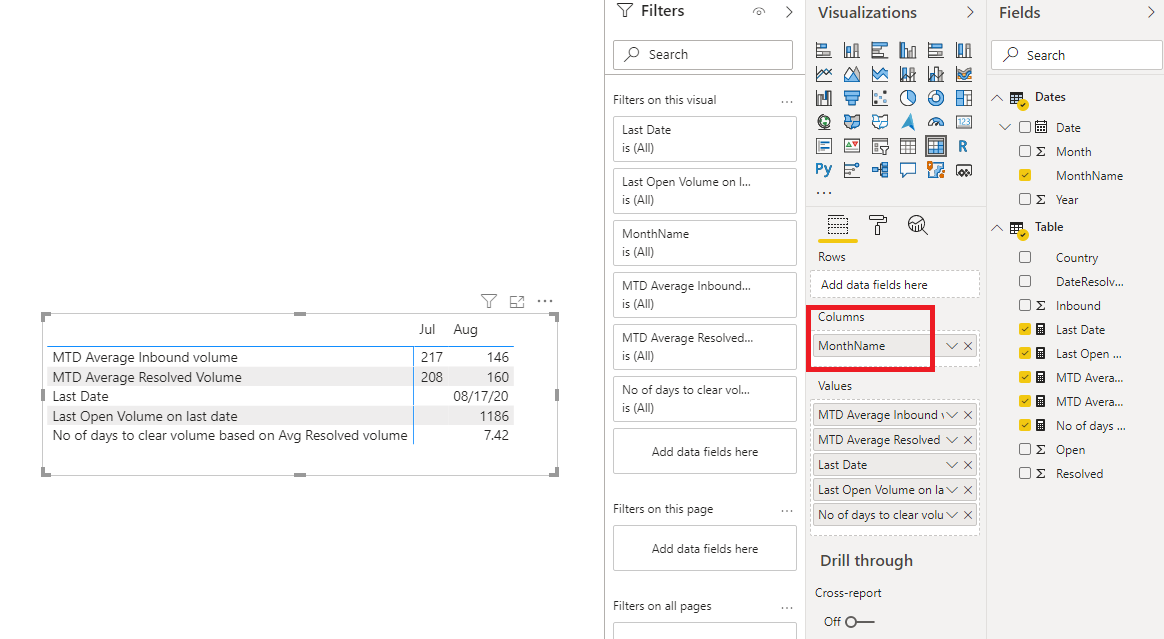Select the Matrix visual
This screenshot has width=1164, height=639.
936,146
